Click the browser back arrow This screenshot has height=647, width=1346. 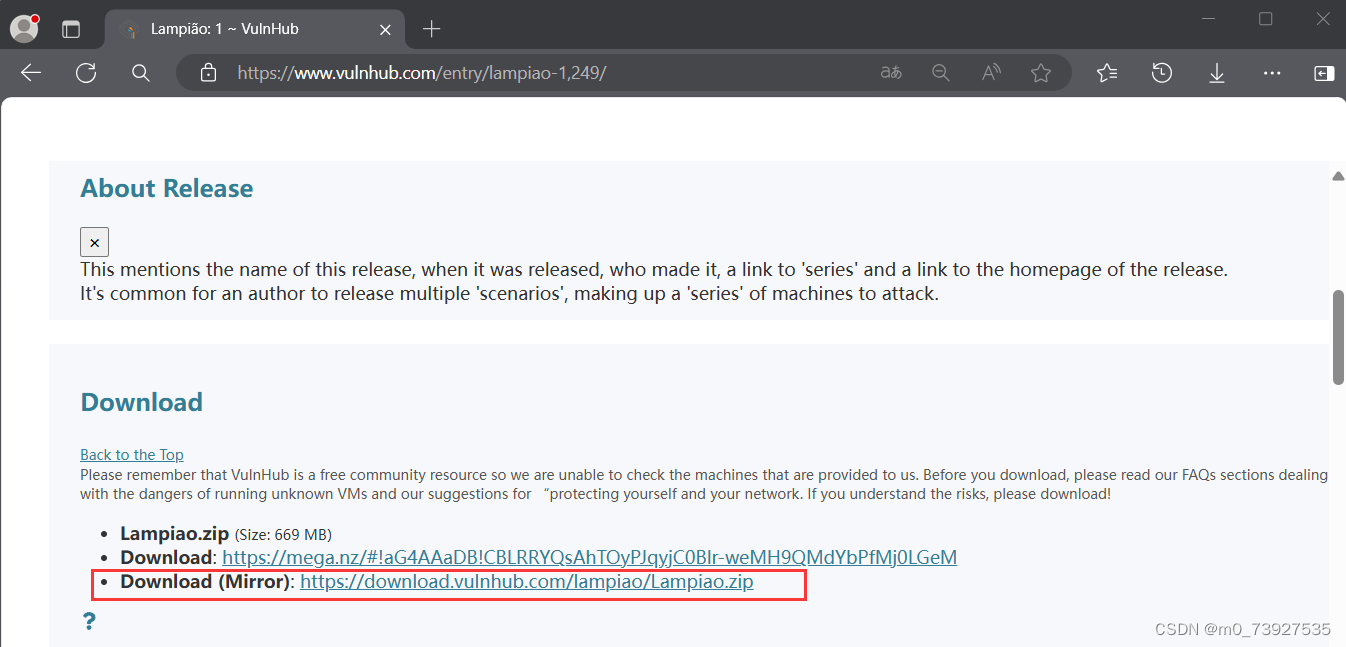[x=30, y=72]
